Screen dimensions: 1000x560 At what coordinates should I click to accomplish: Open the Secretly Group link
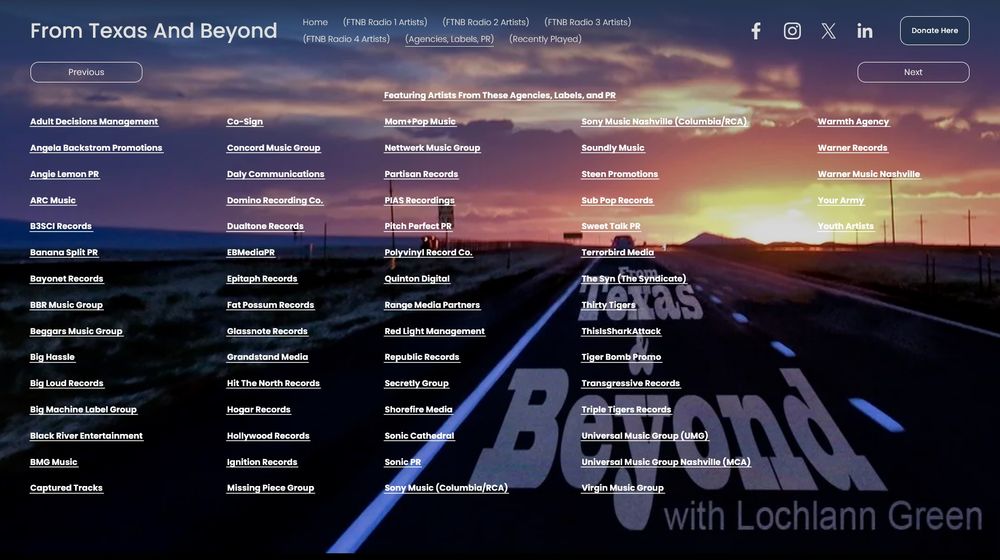coord(416,383)
